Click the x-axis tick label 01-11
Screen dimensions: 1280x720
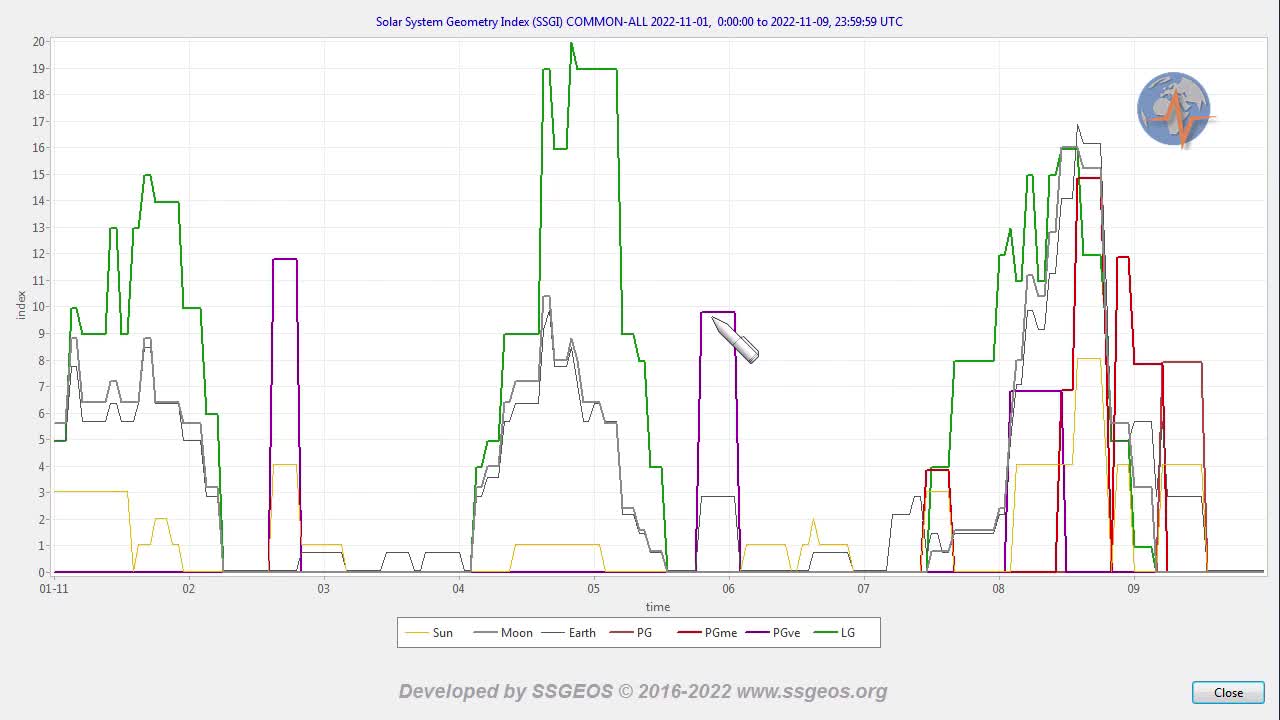[54, 589]
